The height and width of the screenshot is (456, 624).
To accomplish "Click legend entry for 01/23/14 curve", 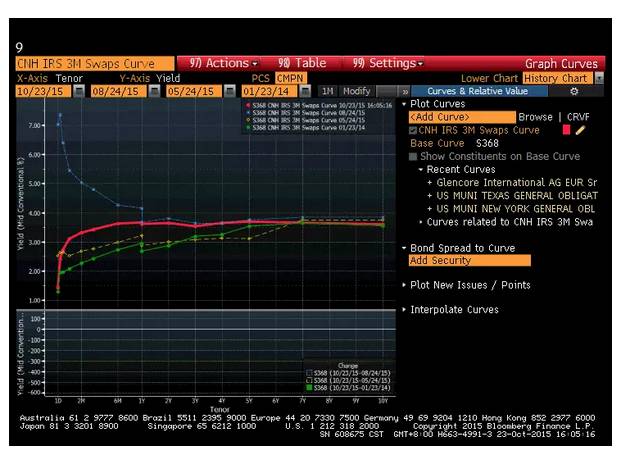I will 305,128.
